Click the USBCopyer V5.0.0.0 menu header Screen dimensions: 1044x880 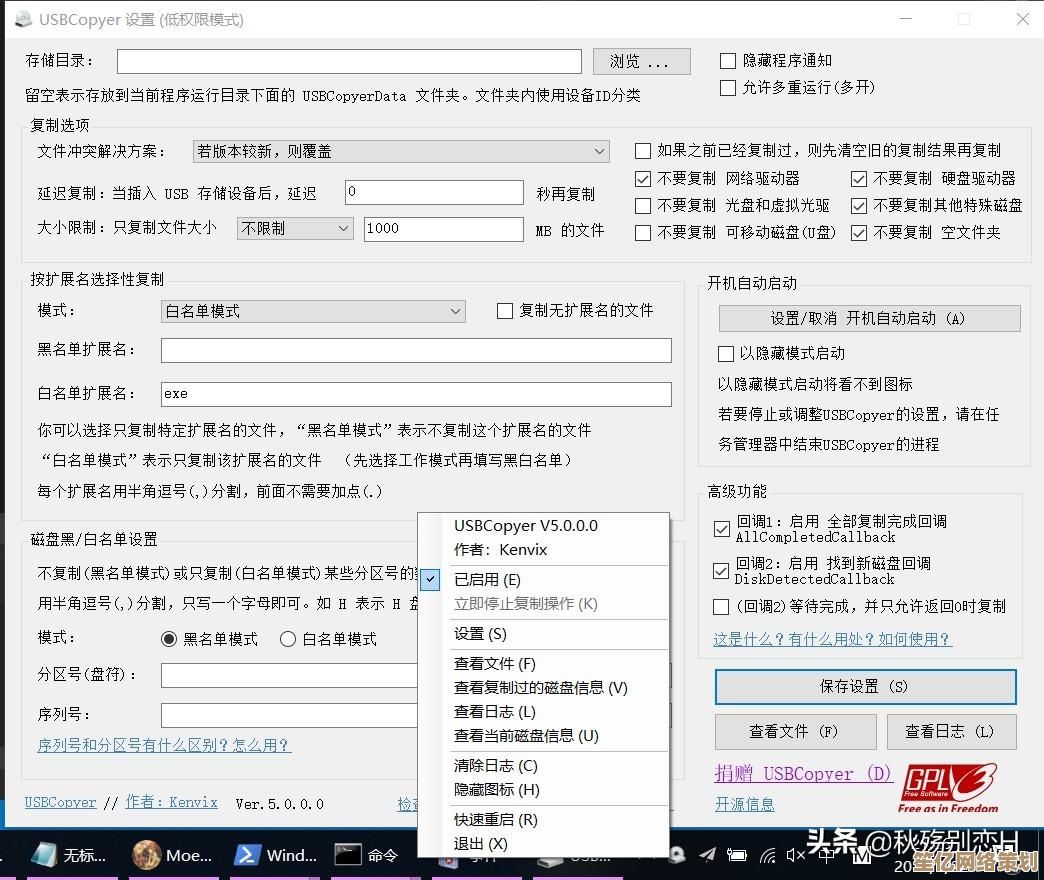(526, 526)
